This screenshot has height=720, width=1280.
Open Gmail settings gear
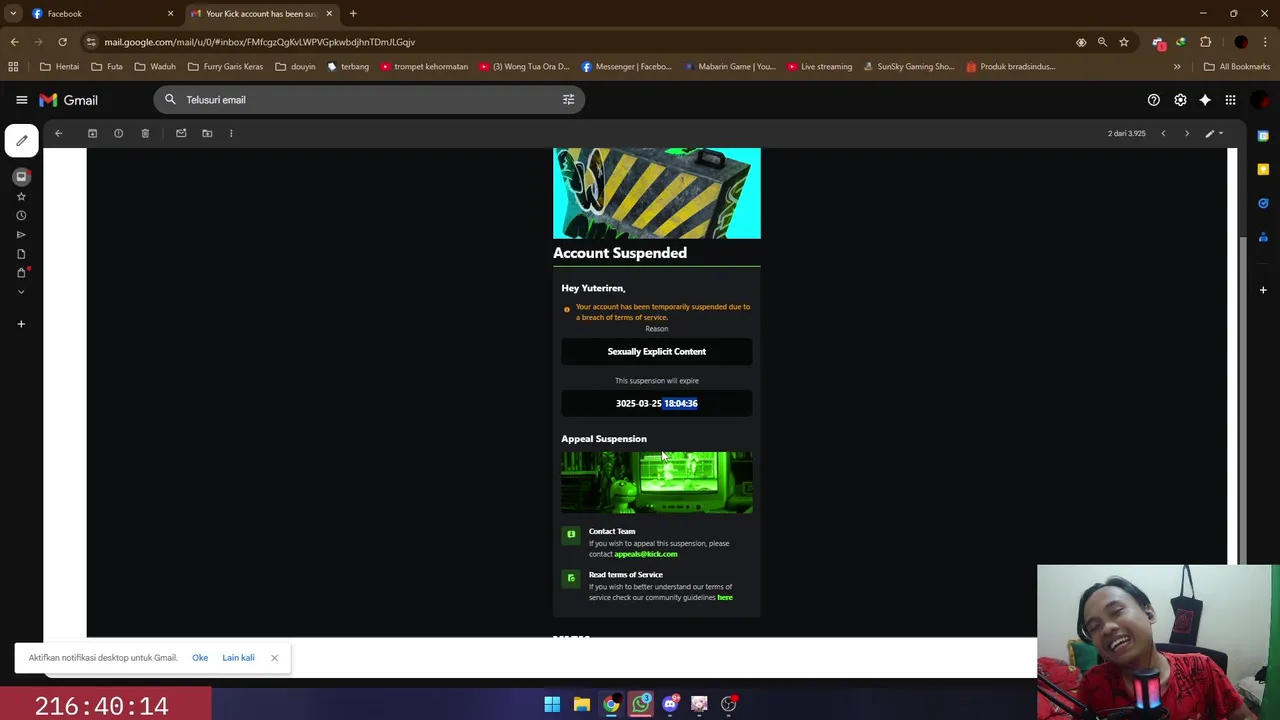tap(1180, 100)
